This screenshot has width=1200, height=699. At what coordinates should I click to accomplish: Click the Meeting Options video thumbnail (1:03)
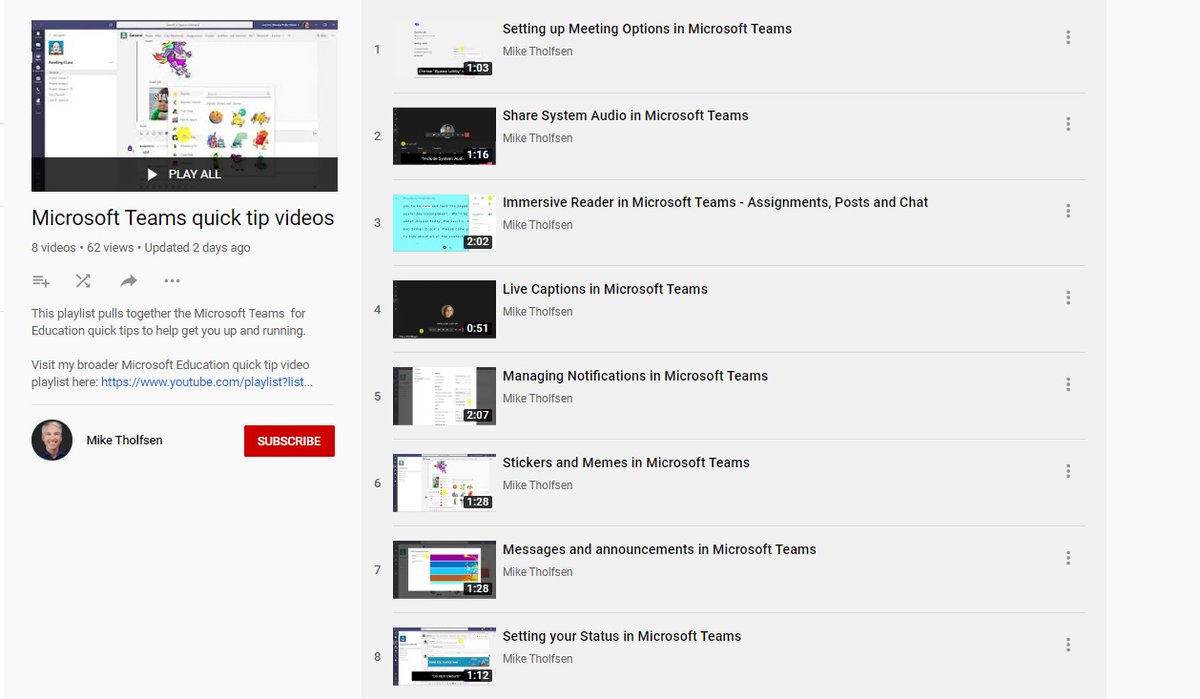[x=444, y=49]
